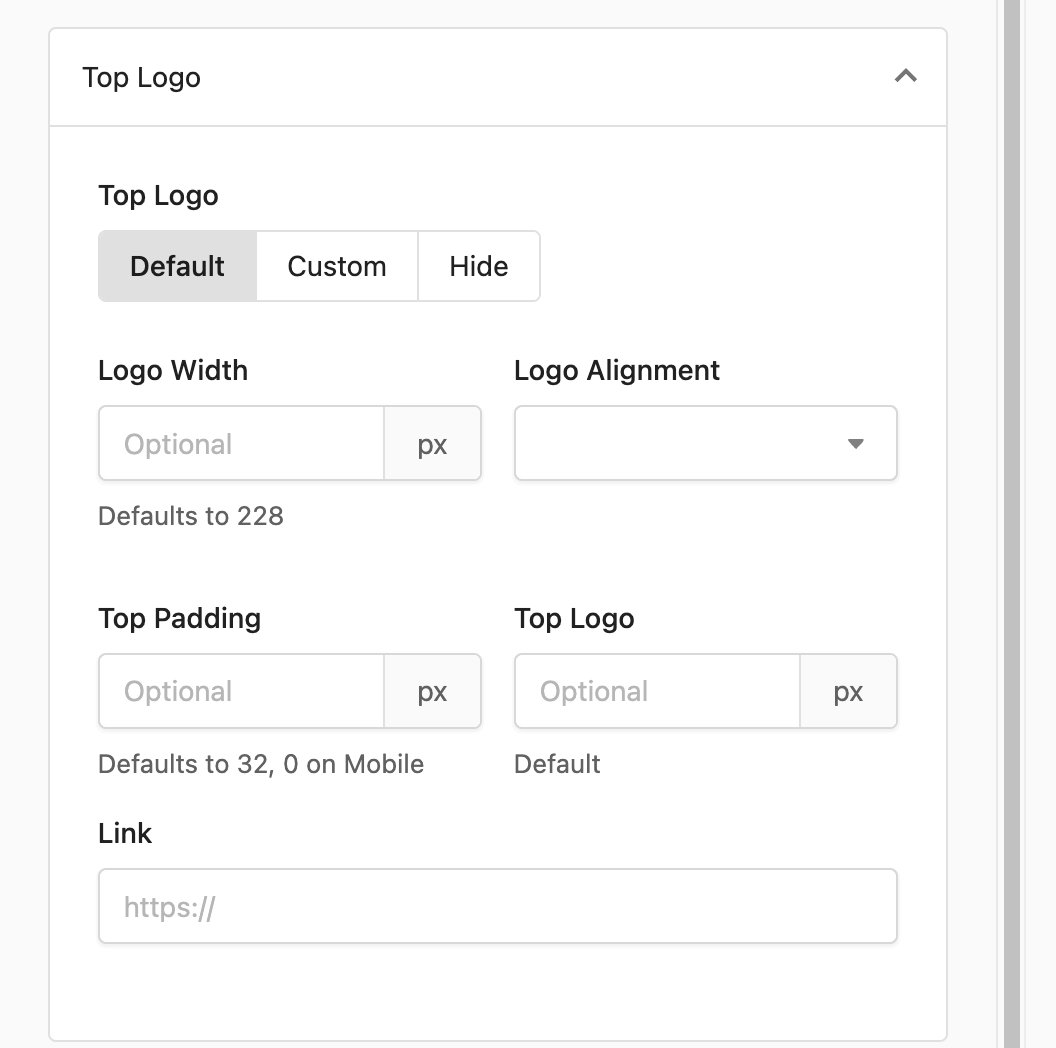The height and width of the screenshot is (1048, 1056).
Task: Open the Logo Alignment dropdown
Action: point(706,443)
